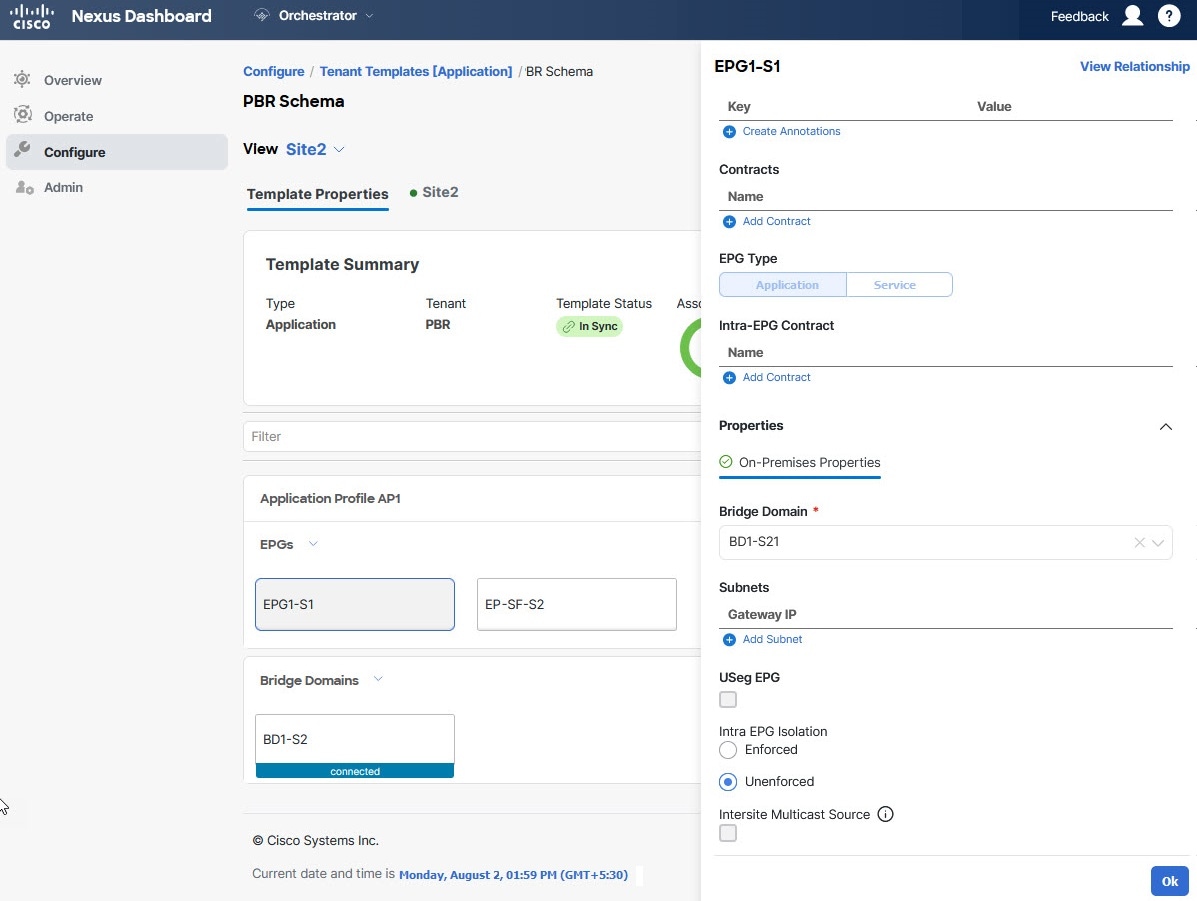Toggle the USeg EPG checkbox
This screenshot has width=1197, height=901.
click(x=728, y=699)
